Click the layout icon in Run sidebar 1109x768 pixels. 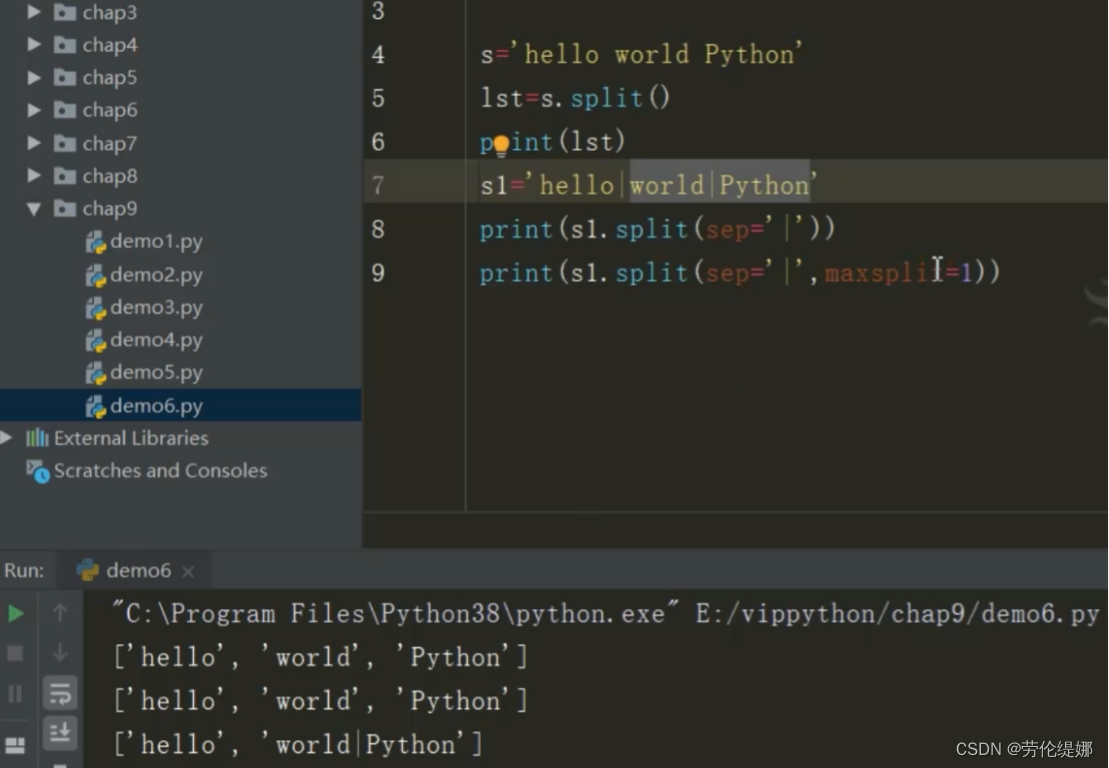(x=15, y=745)
